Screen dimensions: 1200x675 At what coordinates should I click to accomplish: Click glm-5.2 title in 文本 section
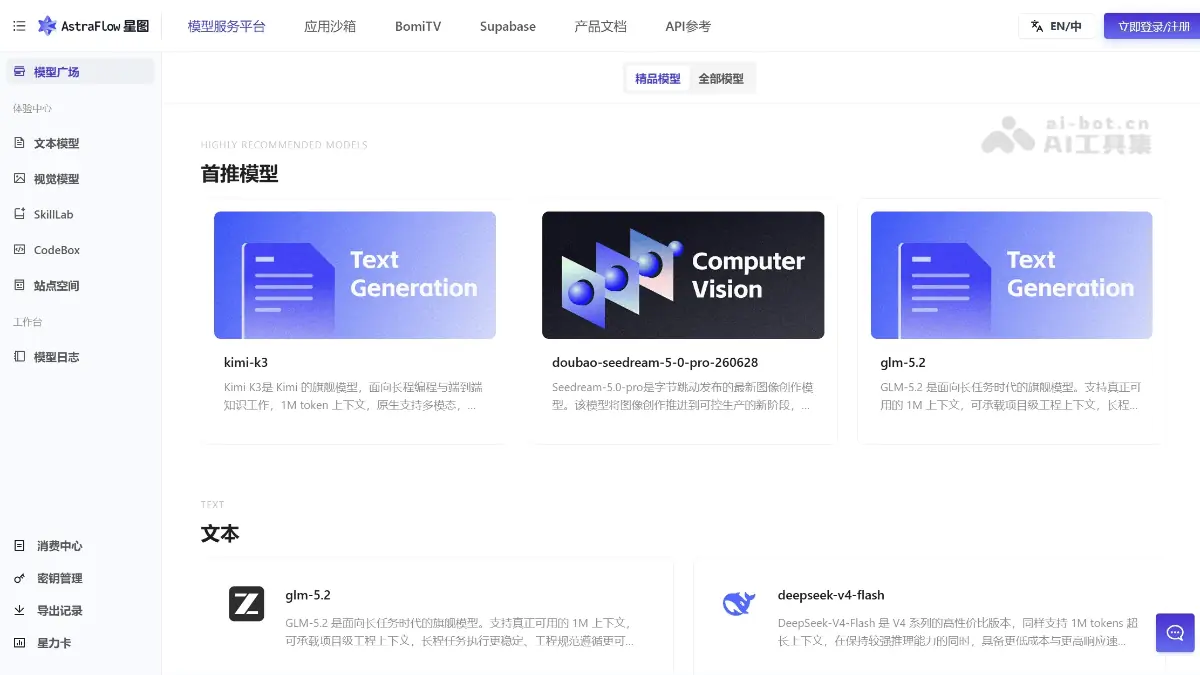(308, 595)
